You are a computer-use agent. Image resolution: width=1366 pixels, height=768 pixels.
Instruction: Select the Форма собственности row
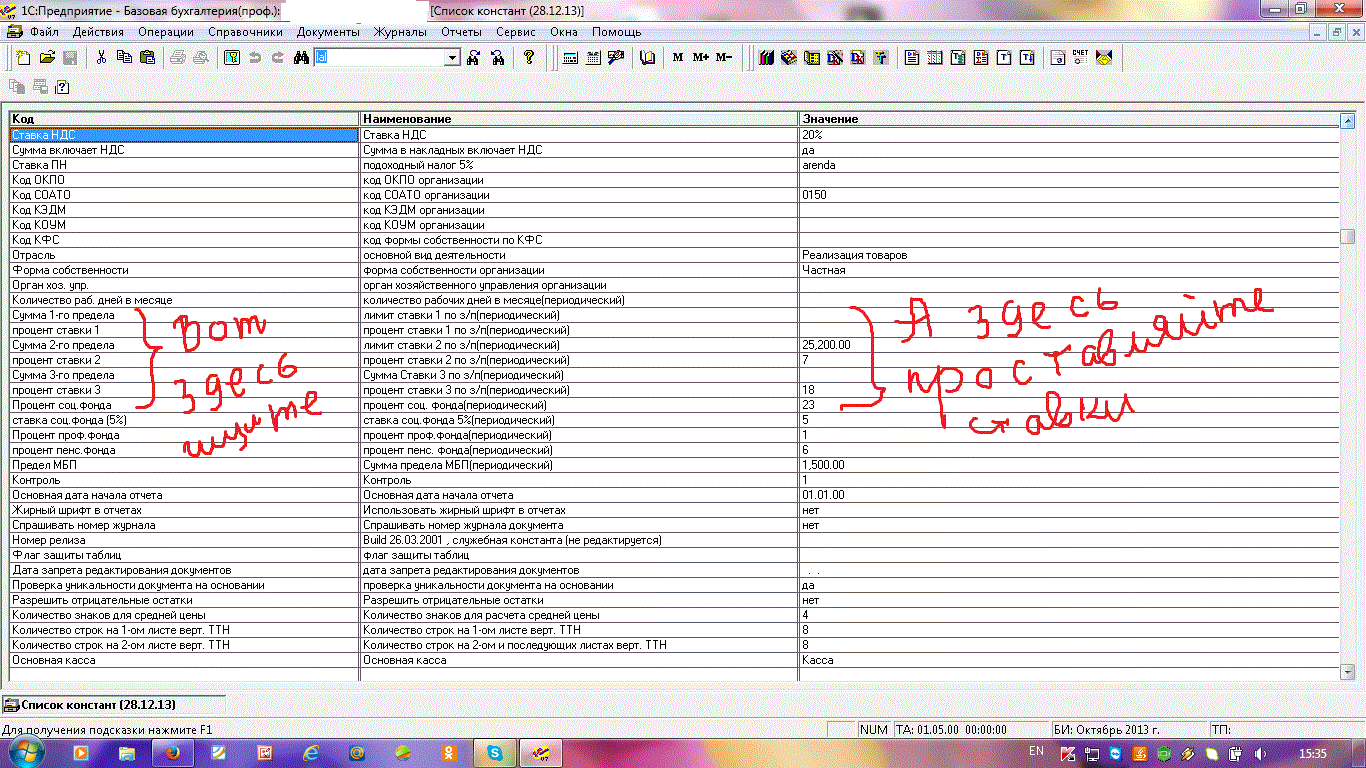[x=674, y=270]
